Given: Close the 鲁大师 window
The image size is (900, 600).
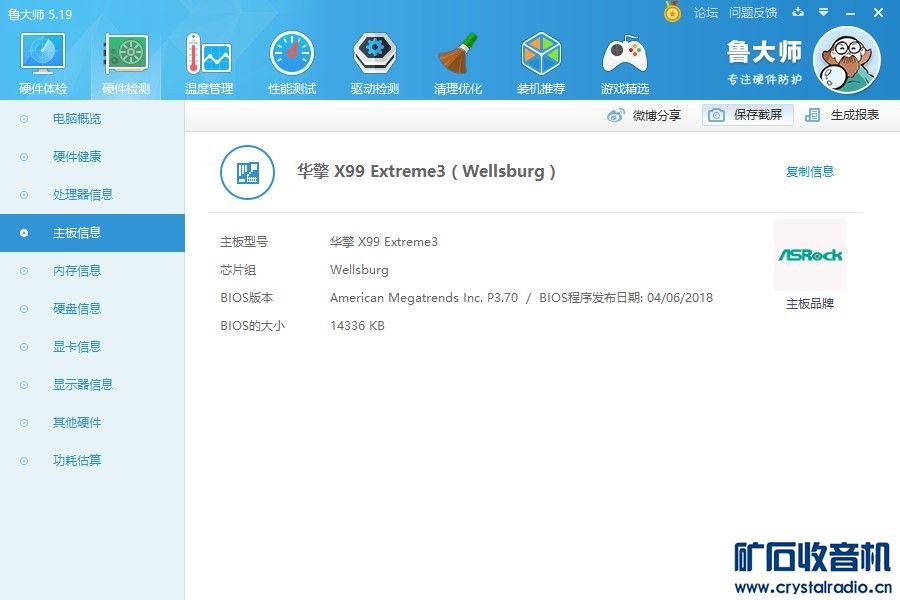Looking at the screenshot, I should pos(878,12).
